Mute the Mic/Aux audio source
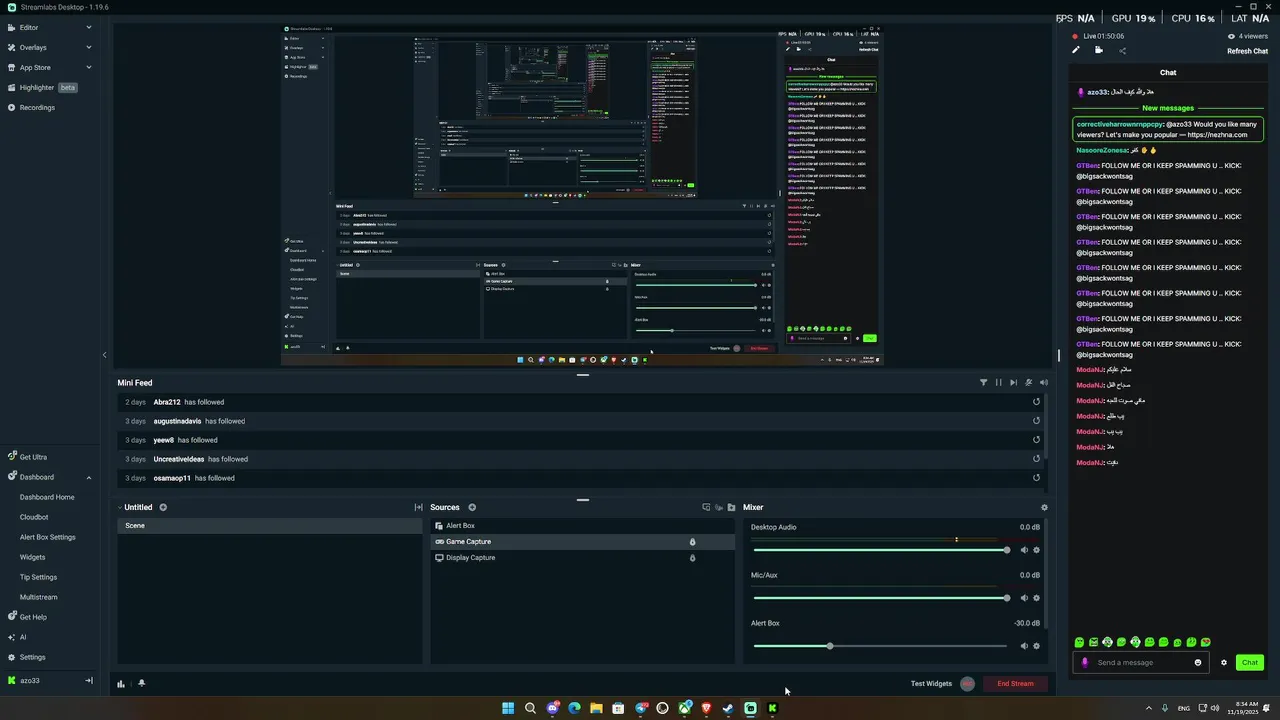Screen dimensions: 1280x720 1024,598
